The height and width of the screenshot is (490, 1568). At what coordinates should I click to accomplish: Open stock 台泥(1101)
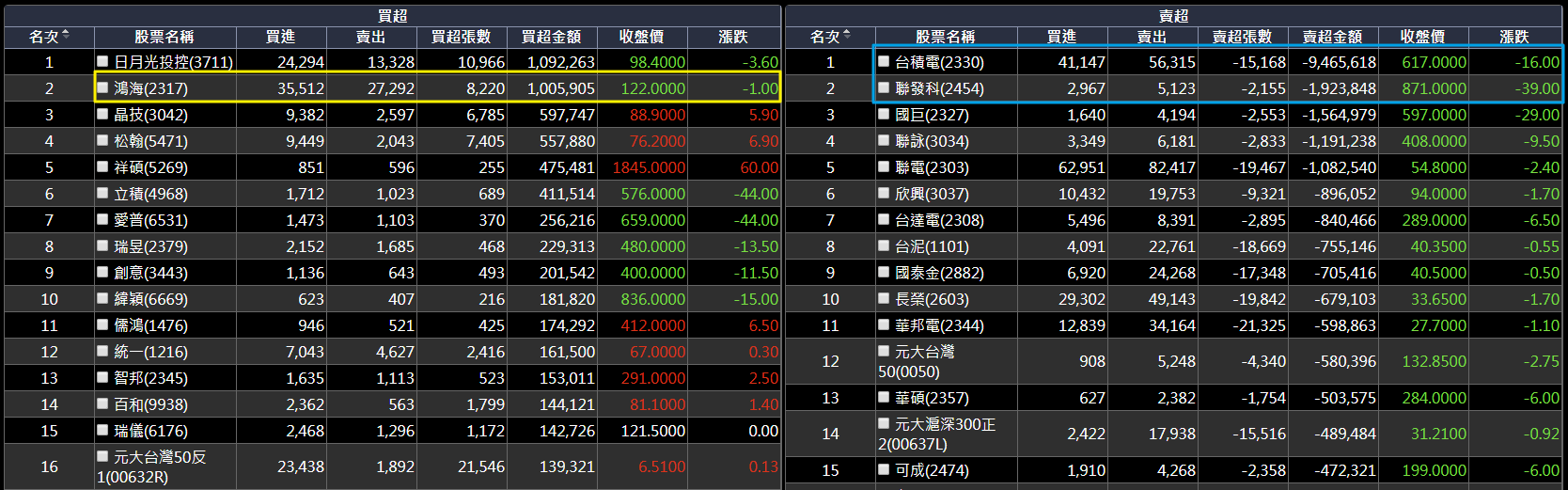932,246
